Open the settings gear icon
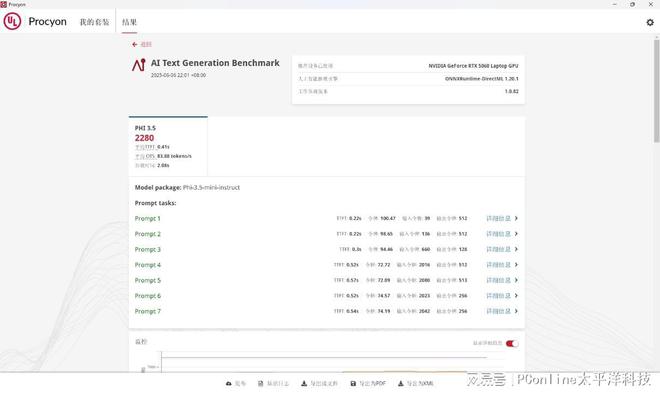Screen dimensions: 660x394 650,22
